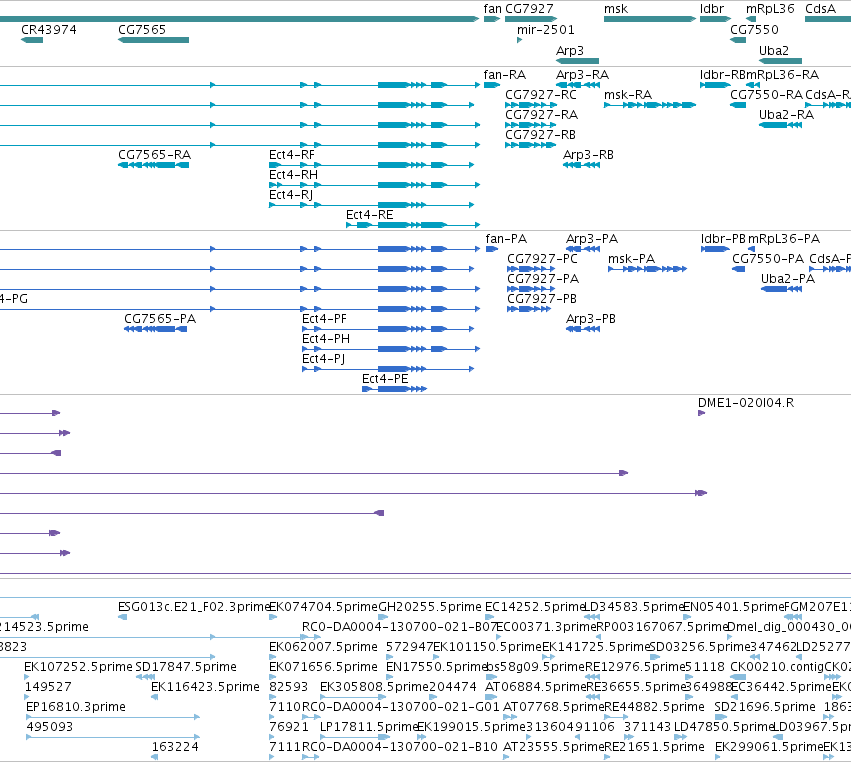Click the Ect4-RE transcript label
Image resolution: width=851 pixels, height=762 pixels.
point(370,215)
